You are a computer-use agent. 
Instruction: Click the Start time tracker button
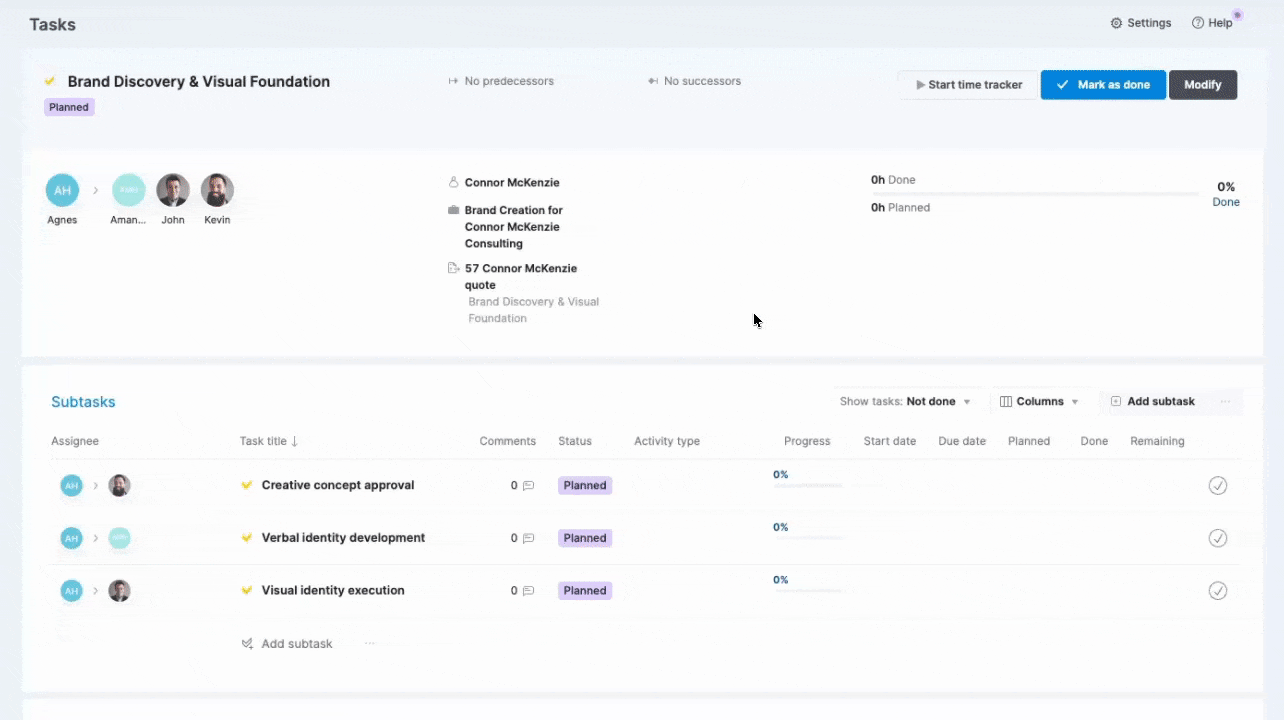(x=968, y=85)
